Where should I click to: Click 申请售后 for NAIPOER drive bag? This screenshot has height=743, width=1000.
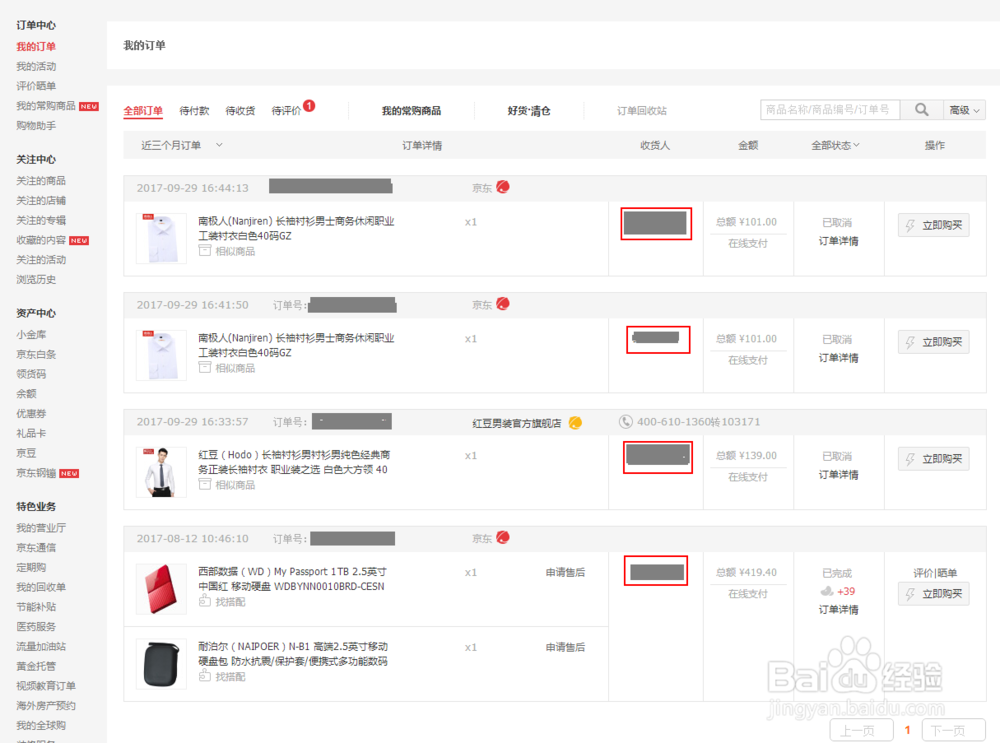[565, 647]
